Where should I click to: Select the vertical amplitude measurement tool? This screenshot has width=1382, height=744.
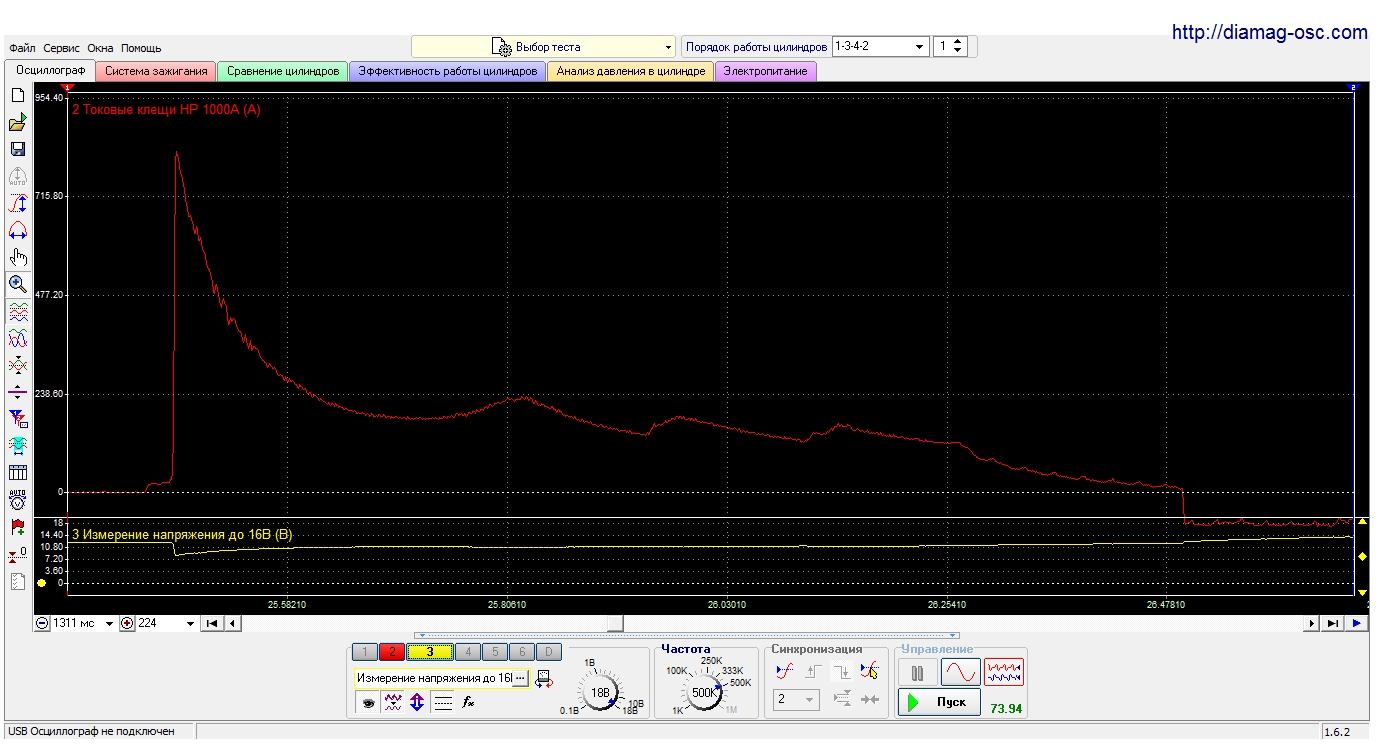click(17, 204)
